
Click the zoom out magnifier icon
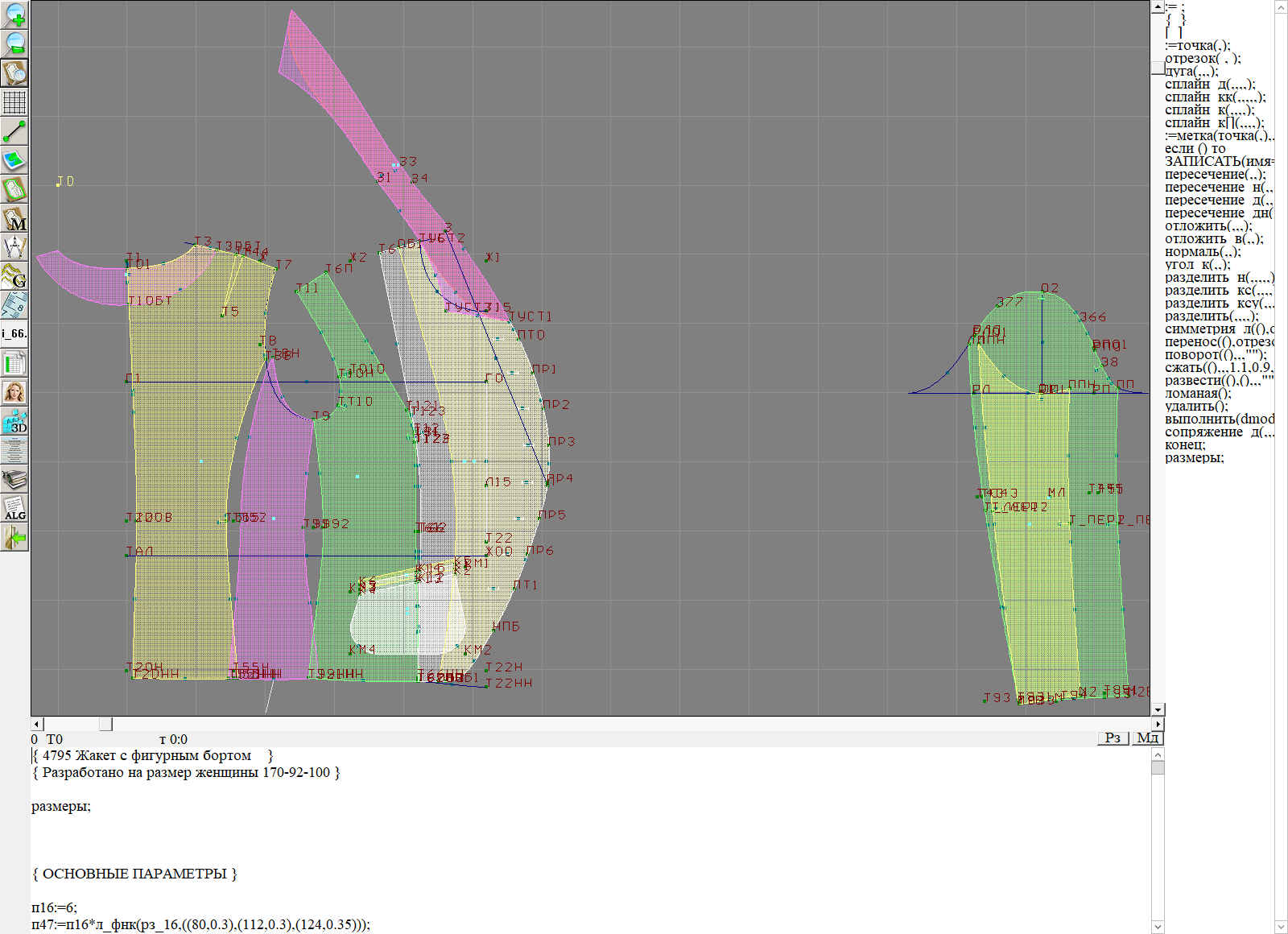point(14,43)
